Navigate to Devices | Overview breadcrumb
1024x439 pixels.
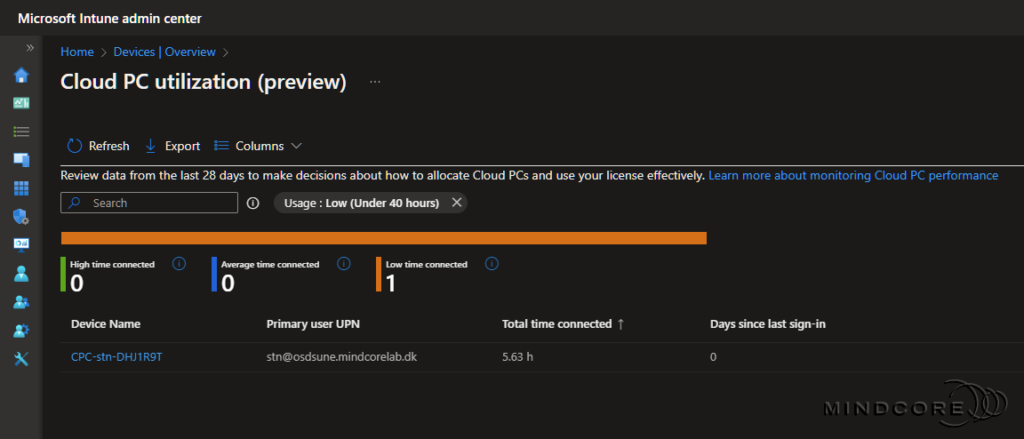pos(164,51)
